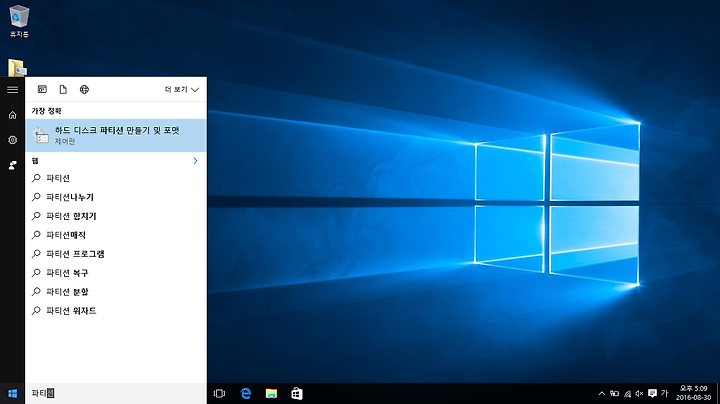This screenshot has height=404, width=720.
Task: Open File Explorer from taskbar
Action: tap(271, 393)
